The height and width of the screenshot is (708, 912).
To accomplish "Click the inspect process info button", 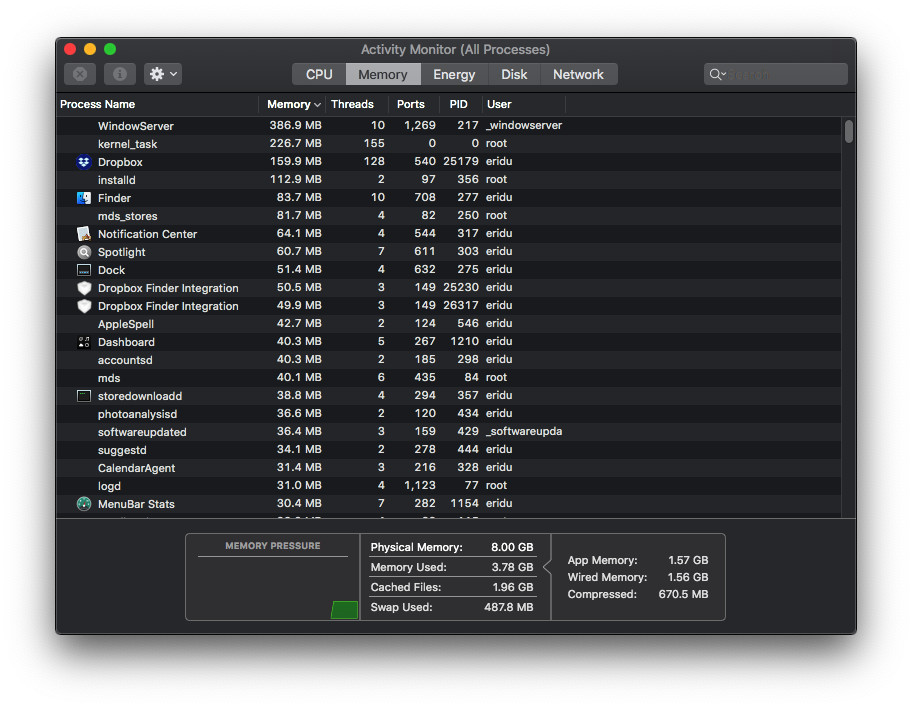I will point(120,74).
